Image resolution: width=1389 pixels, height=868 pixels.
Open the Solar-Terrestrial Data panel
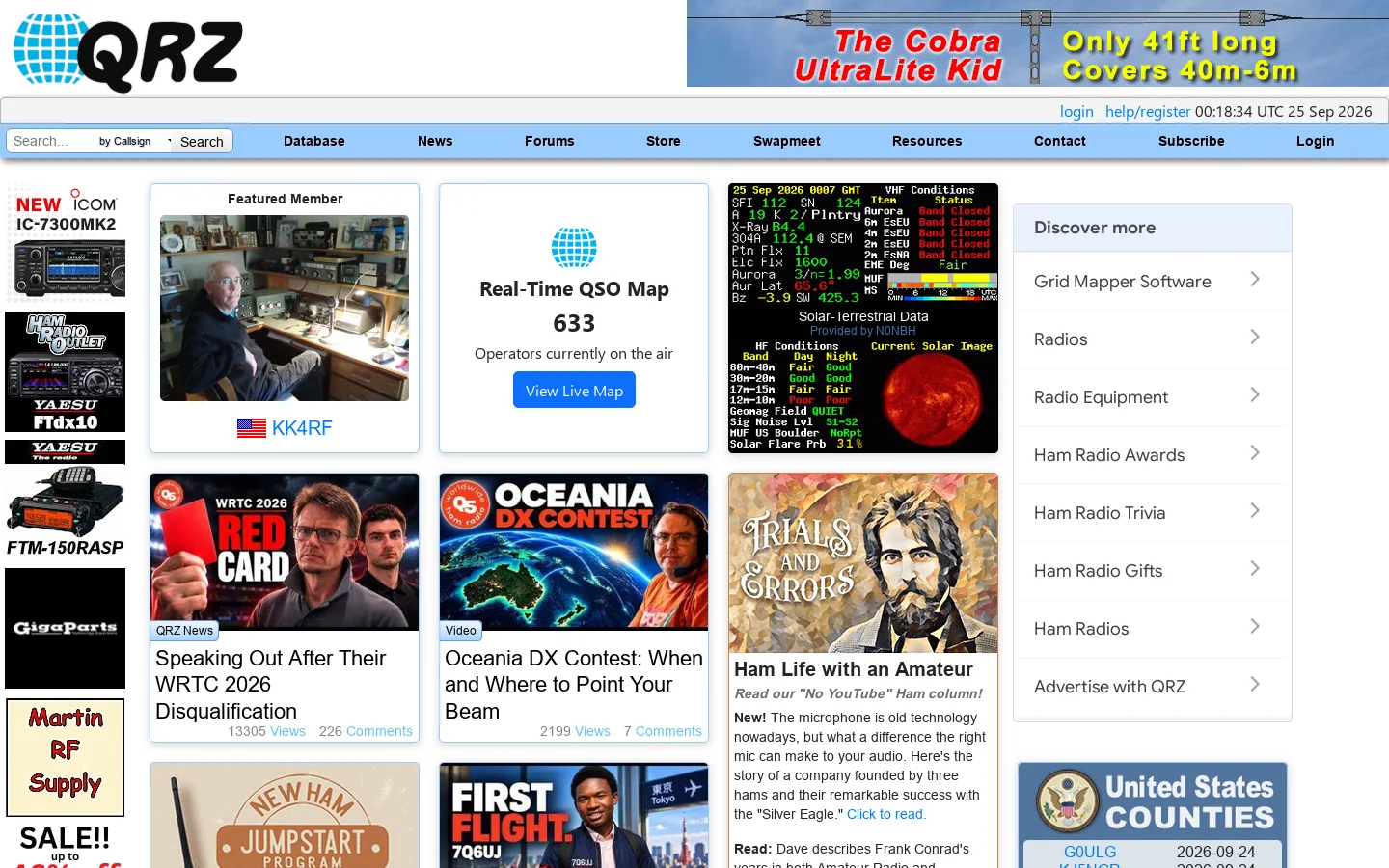(x=863, y=318)
